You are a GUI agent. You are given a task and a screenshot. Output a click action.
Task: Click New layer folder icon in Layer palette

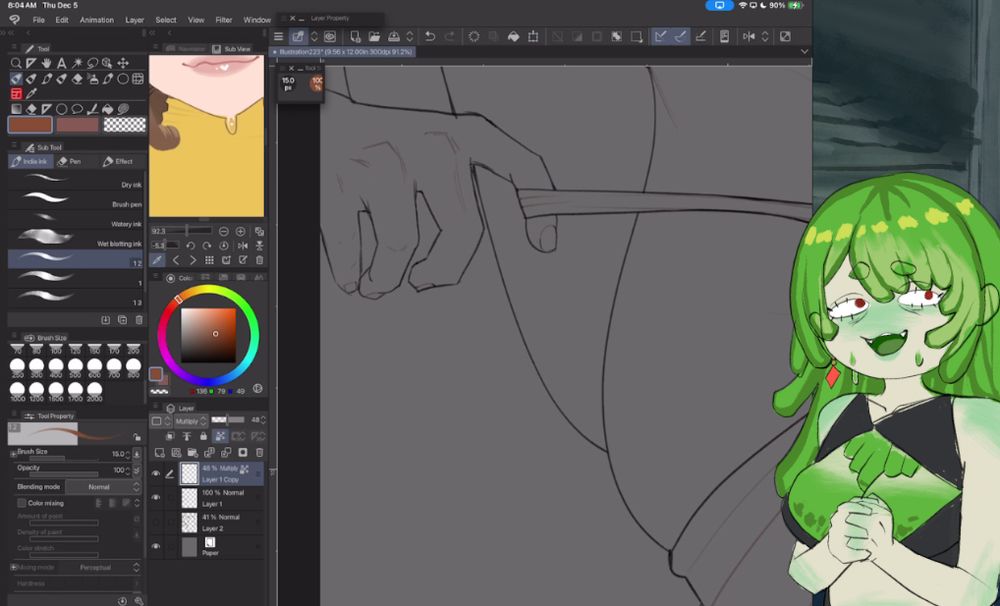pyautogui.click(x=193, y=452)
